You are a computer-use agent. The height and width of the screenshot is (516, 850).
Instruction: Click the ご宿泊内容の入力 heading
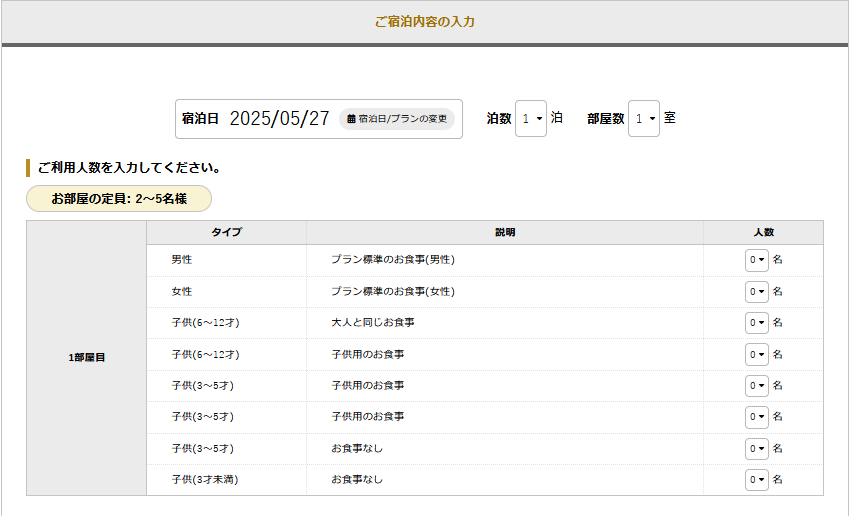tap(425, 22)
